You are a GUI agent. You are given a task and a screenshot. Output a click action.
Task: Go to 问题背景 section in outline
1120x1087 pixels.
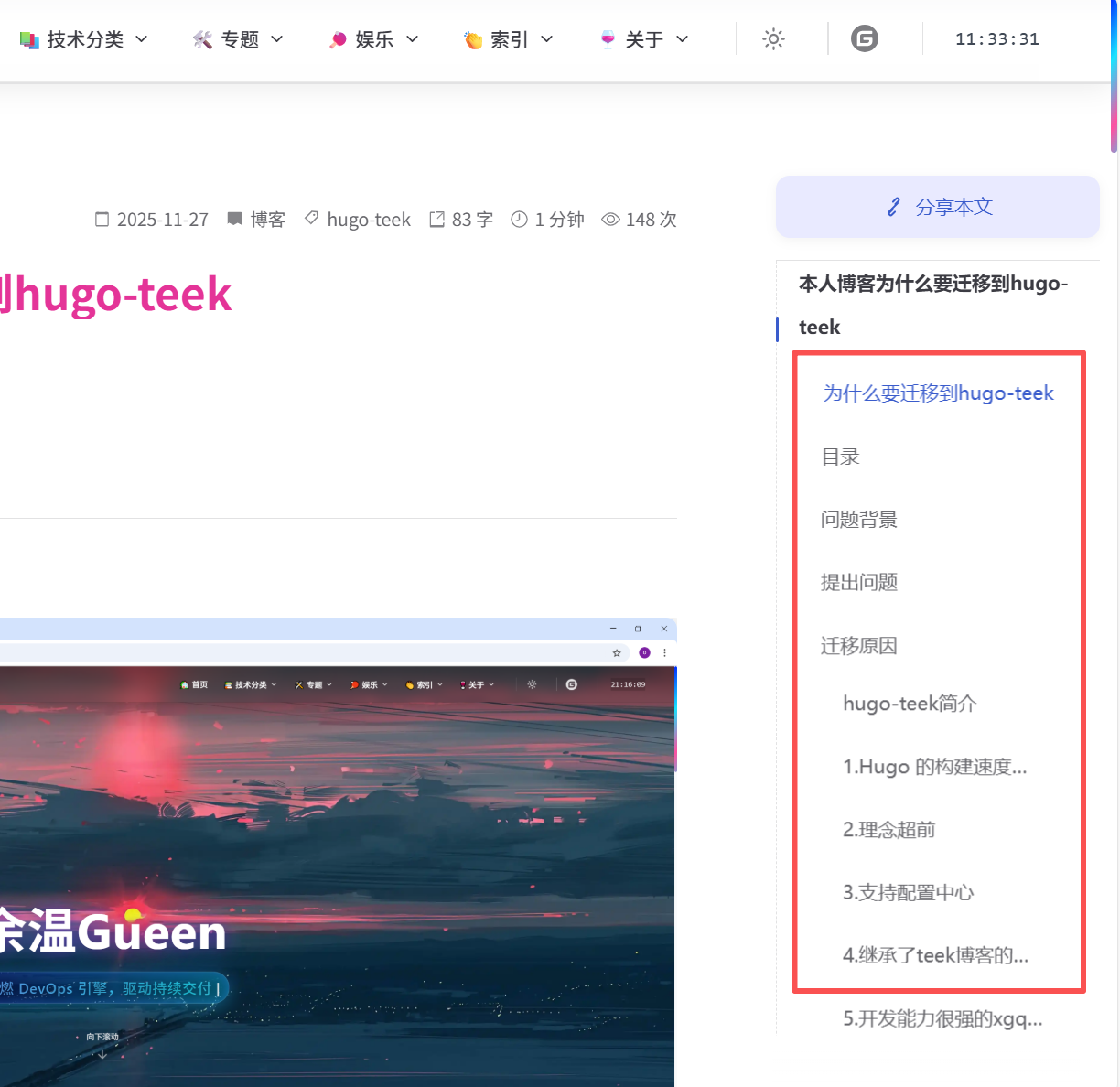pos(858,520)
